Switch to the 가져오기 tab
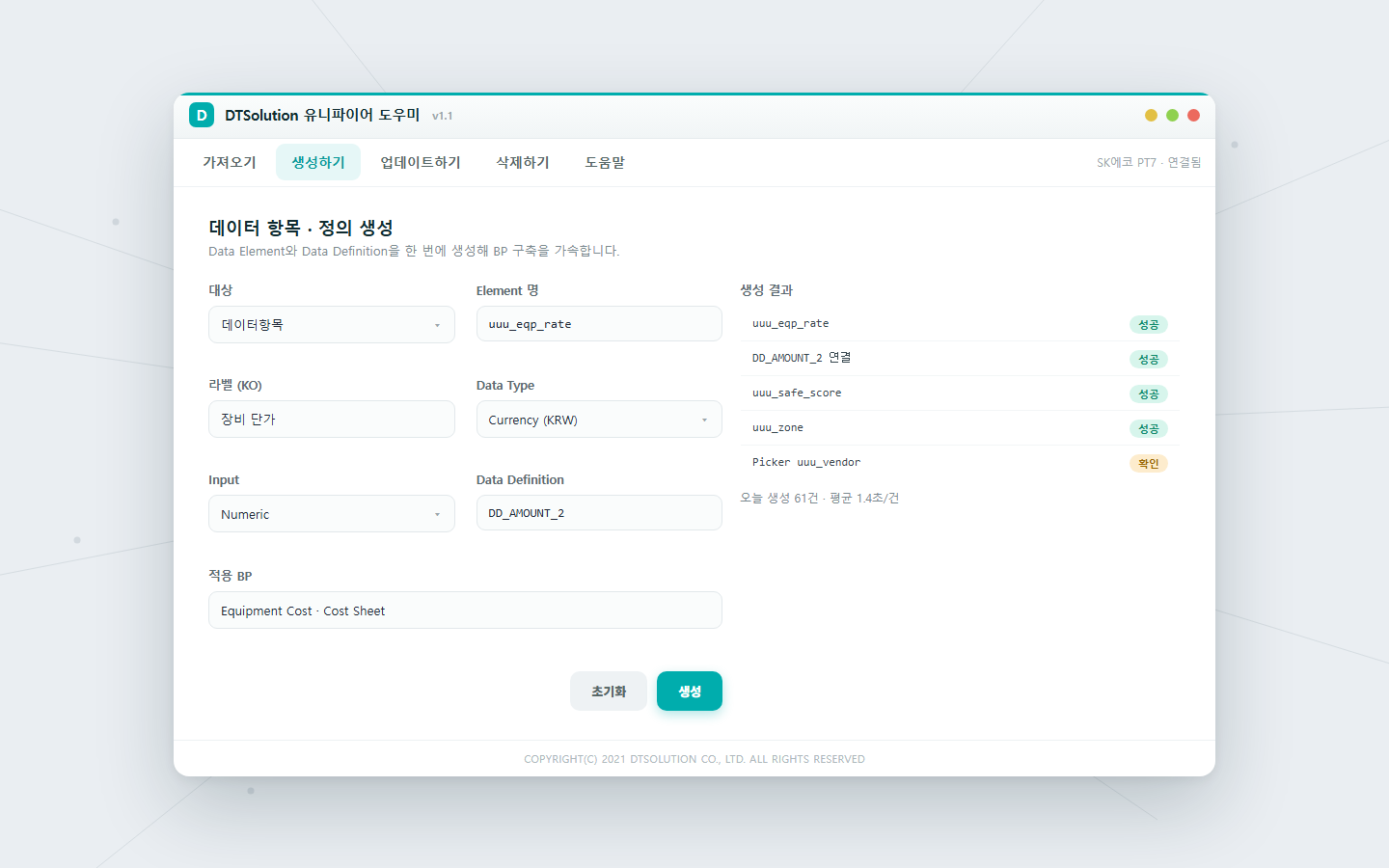Image resolution: width=1389 pixels, height=868 pixels. 230,162
